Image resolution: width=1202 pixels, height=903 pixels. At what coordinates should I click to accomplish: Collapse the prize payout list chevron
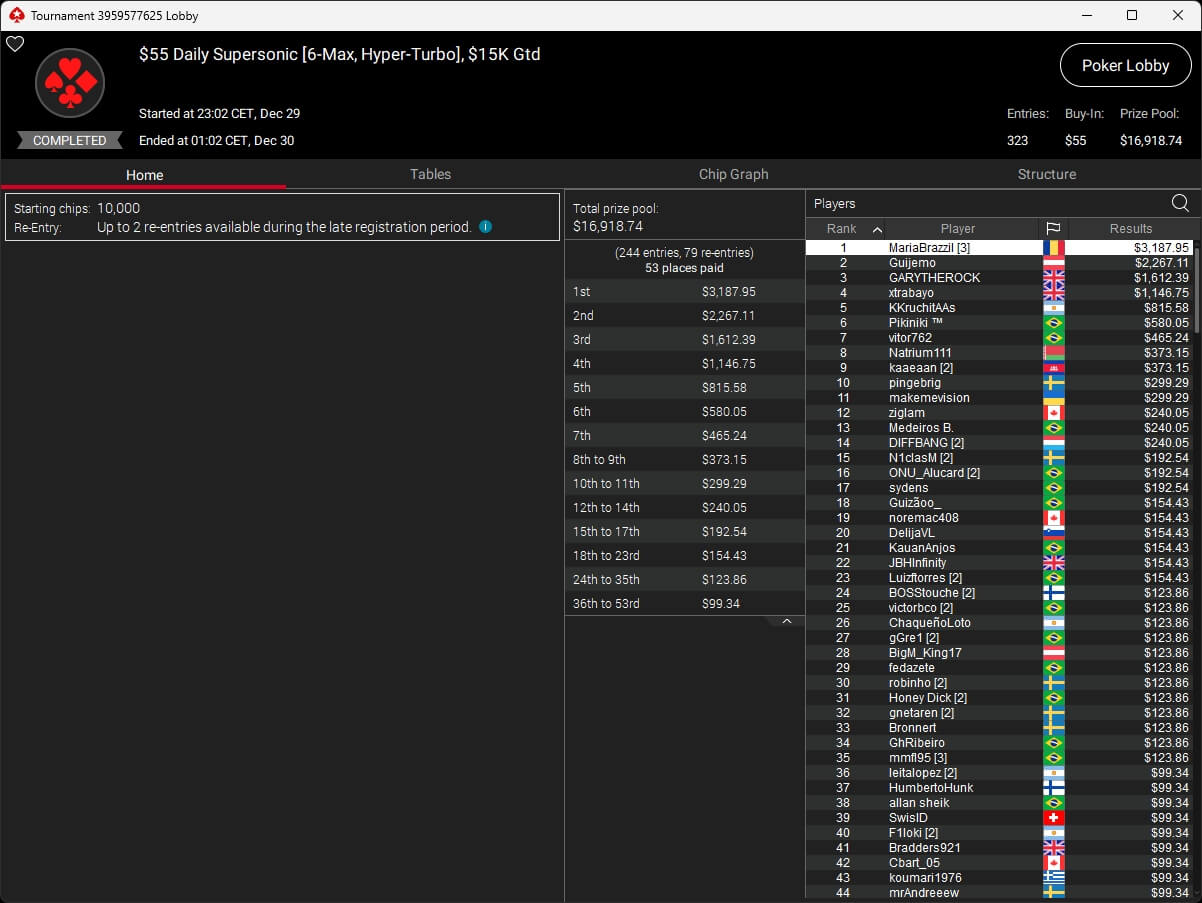click(786, 621)
